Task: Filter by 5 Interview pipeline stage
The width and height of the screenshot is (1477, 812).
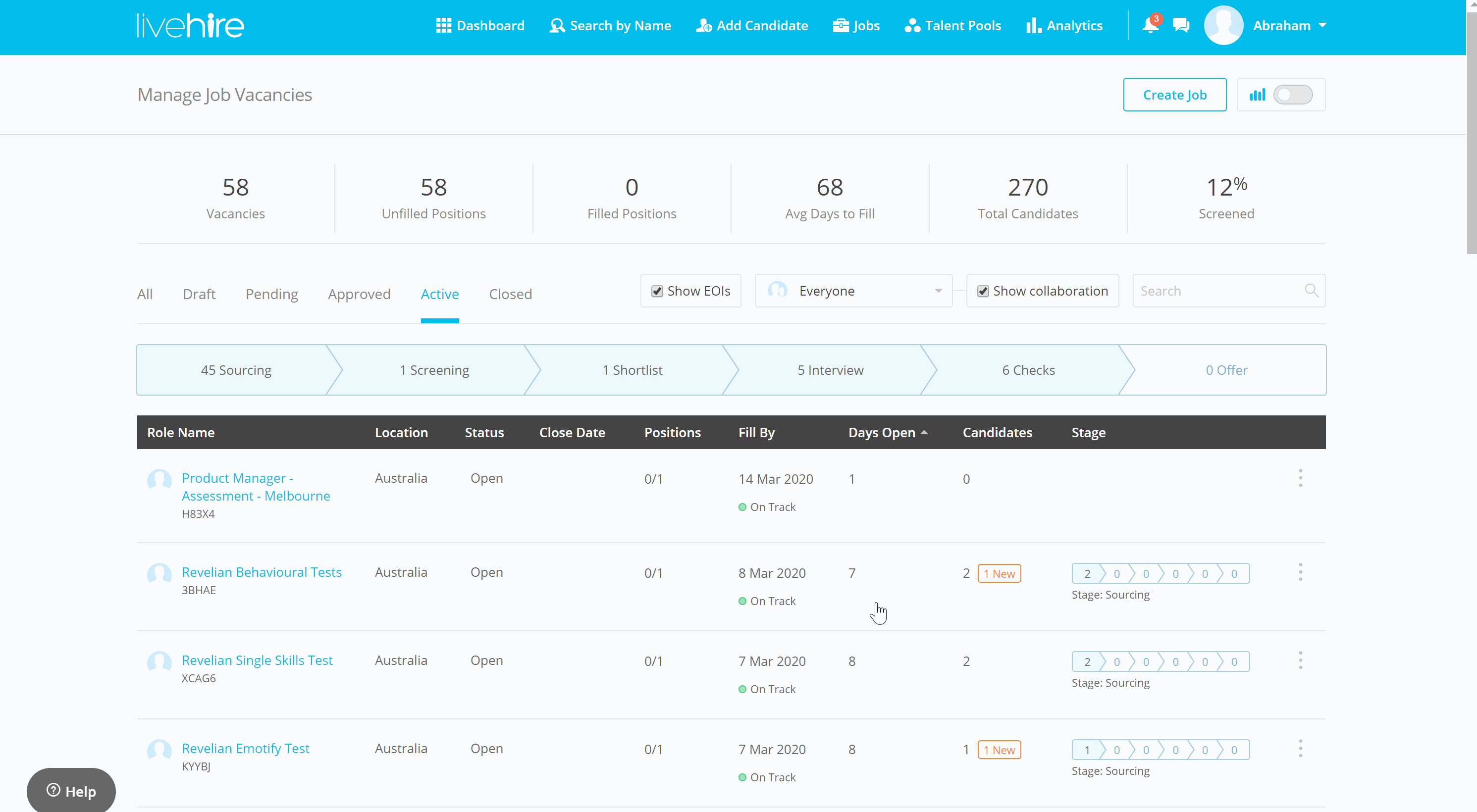Action: coord(830,370)
